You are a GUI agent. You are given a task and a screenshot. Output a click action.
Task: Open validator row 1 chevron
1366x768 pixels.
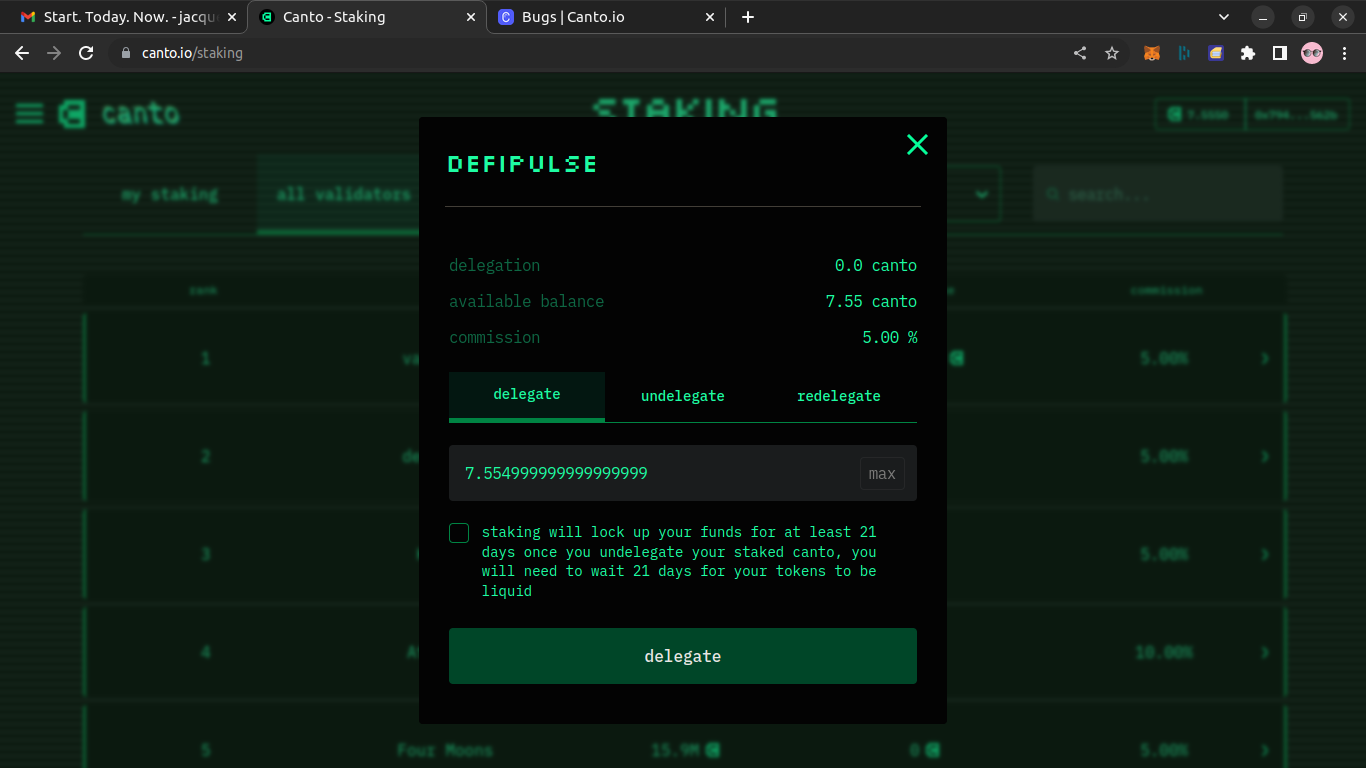pos(1265,358)
